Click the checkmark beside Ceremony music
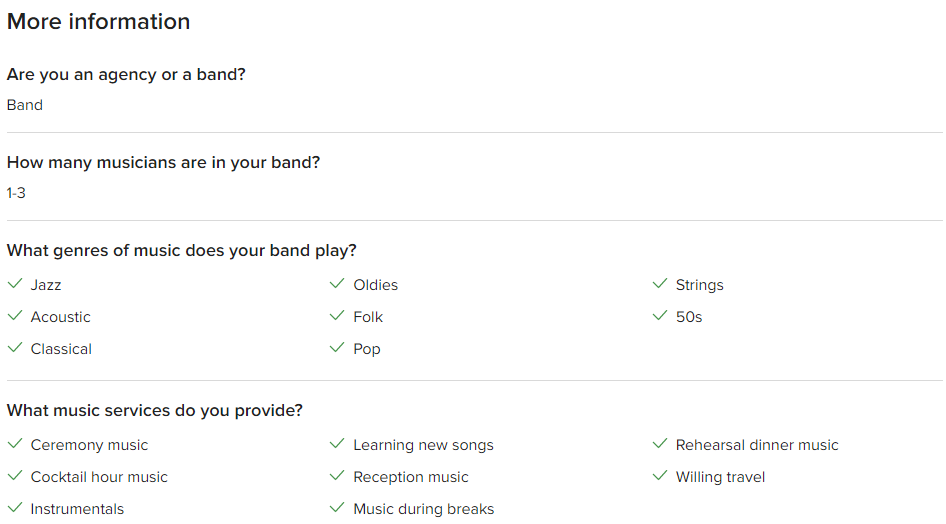The image size is (946, 524). pyautogui.click(x=15, y=445)
